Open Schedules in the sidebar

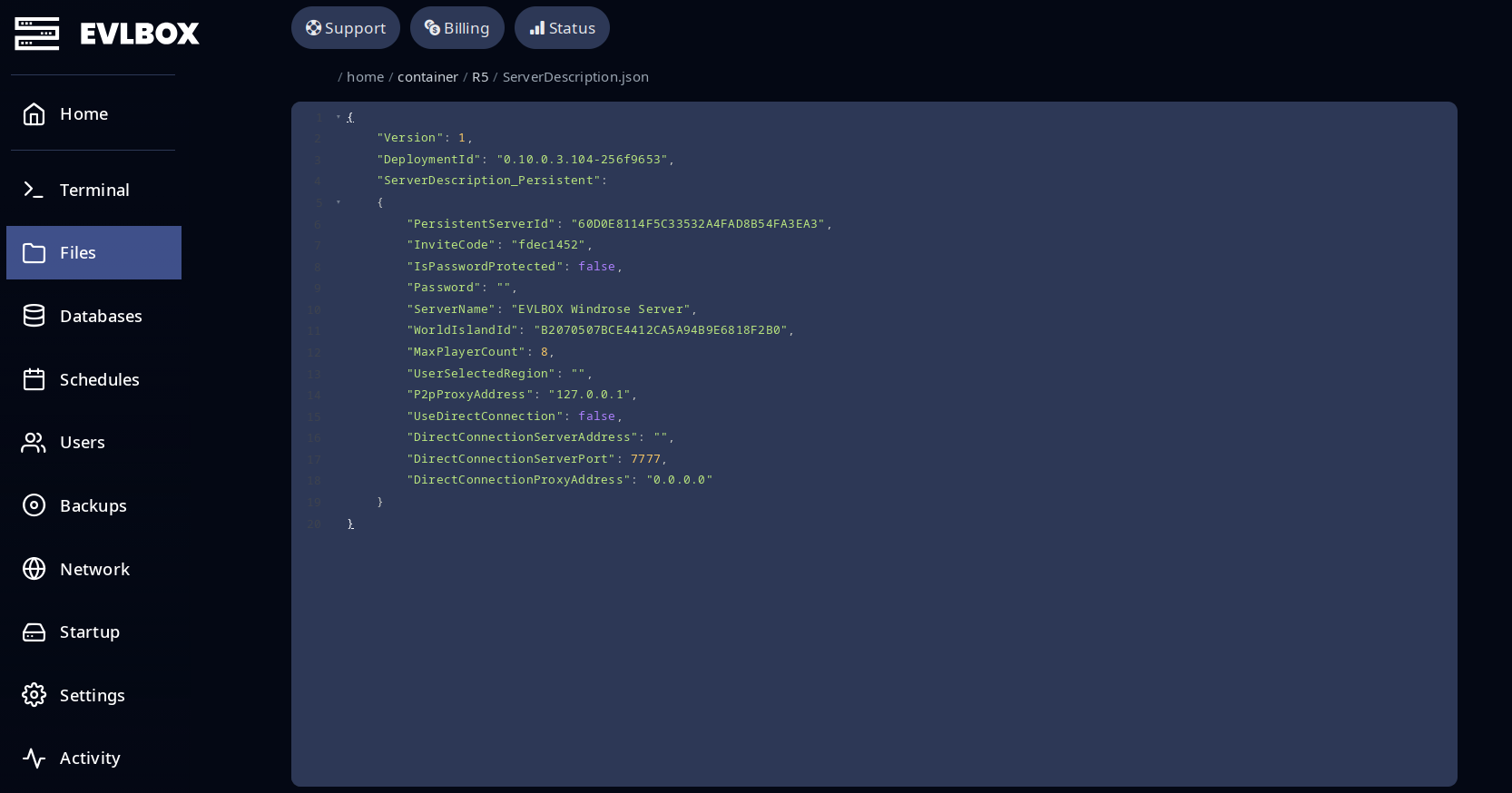93,379
